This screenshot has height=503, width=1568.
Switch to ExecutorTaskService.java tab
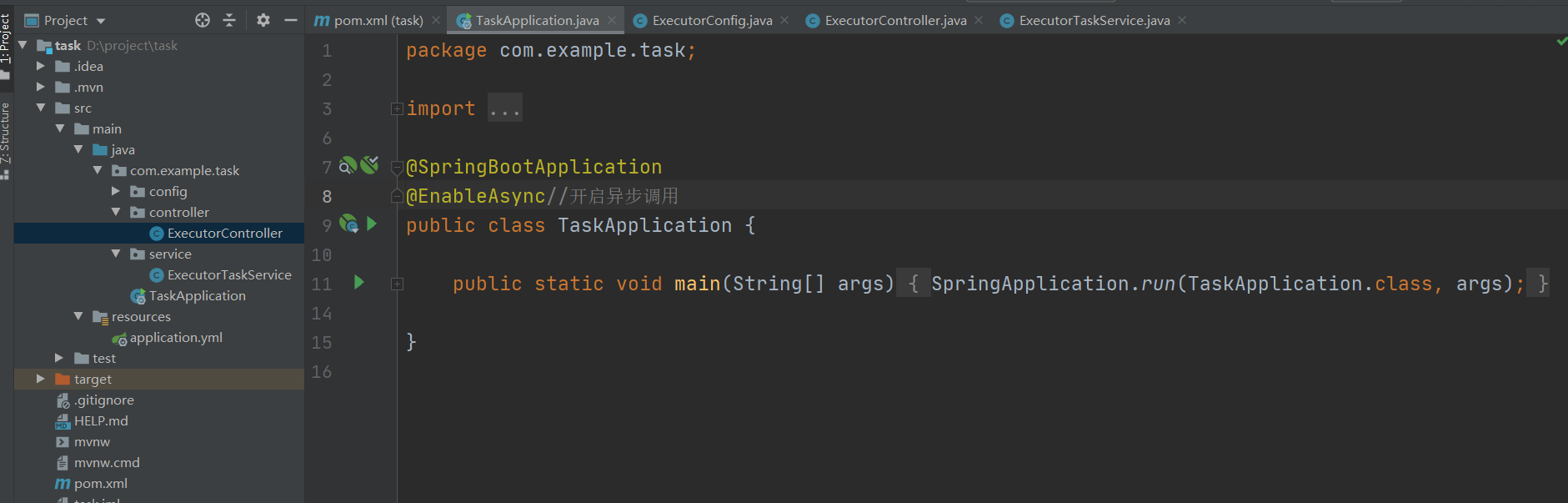coord(1095,20)
